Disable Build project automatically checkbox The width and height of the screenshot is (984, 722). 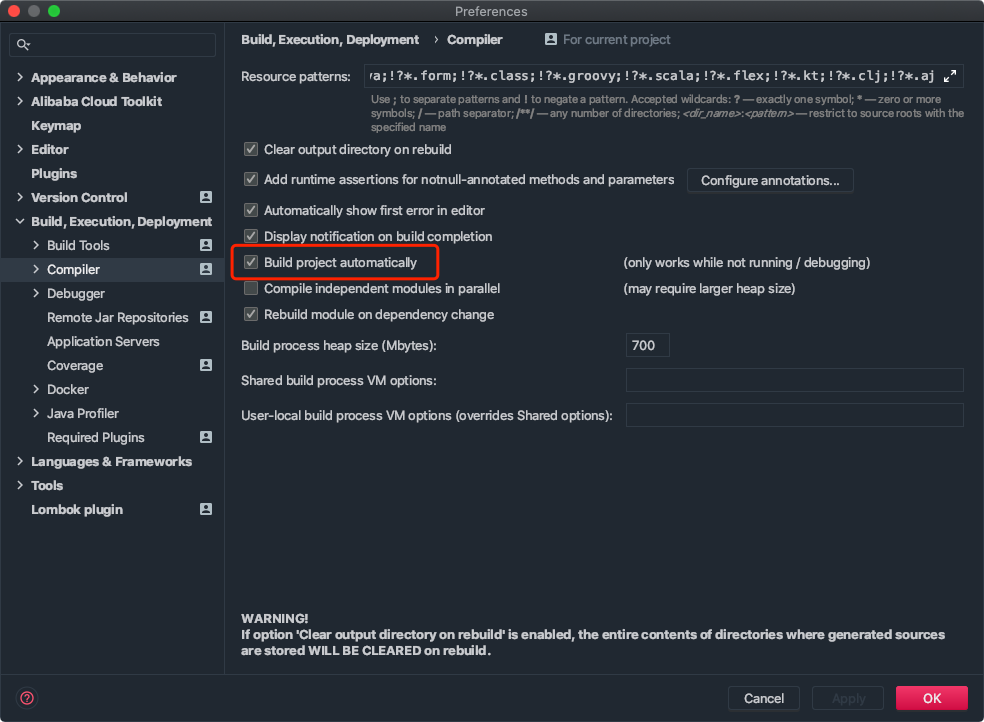251,263
